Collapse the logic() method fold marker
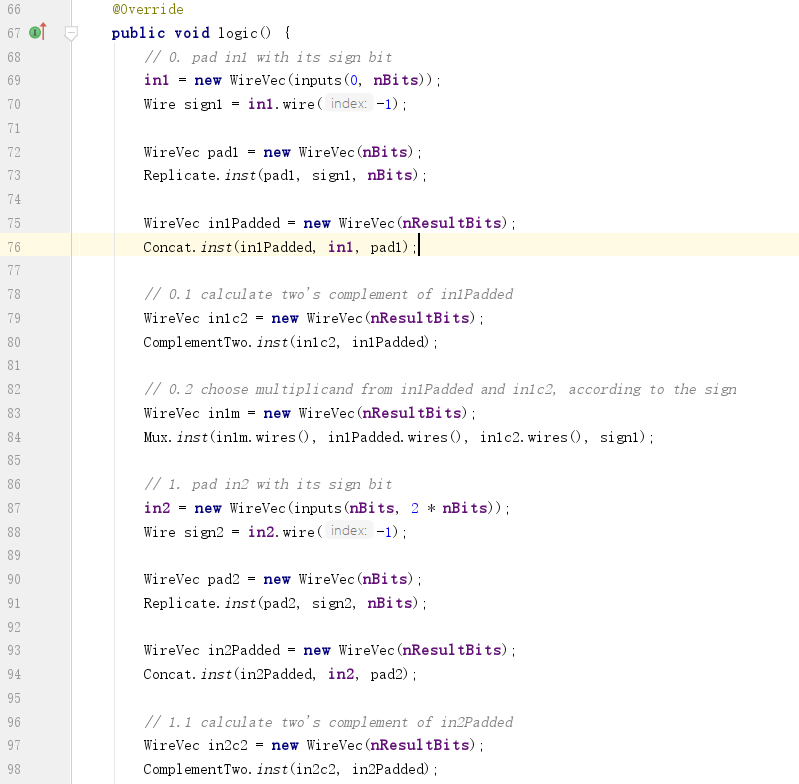The width and height of the screenshot is (799, 784). [71, 33]
